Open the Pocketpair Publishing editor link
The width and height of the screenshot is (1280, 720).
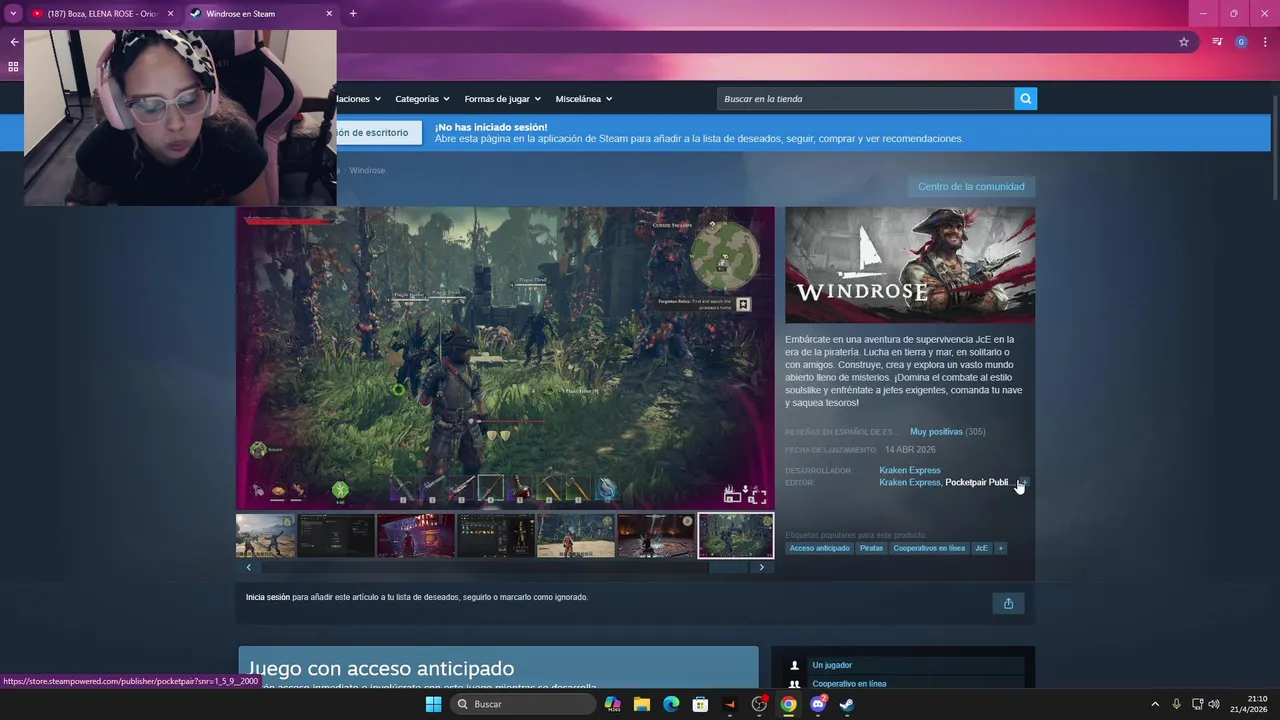coord(978,482)
